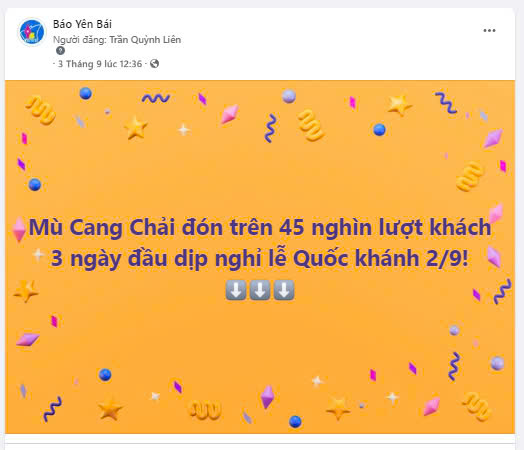Click the blue ball at the post's top-left

pyautogui.click(x=86, y=93)
